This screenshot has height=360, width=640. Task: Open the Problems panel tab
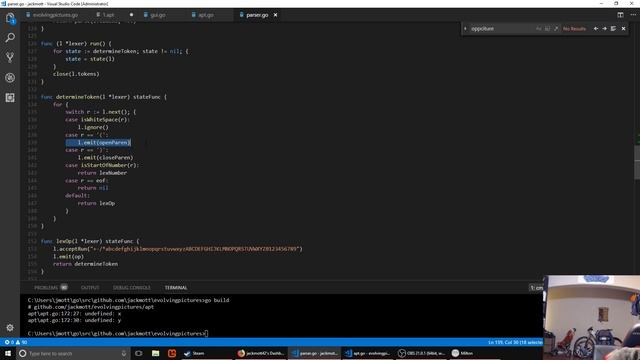pyautogui.click(x=51, y=287)
